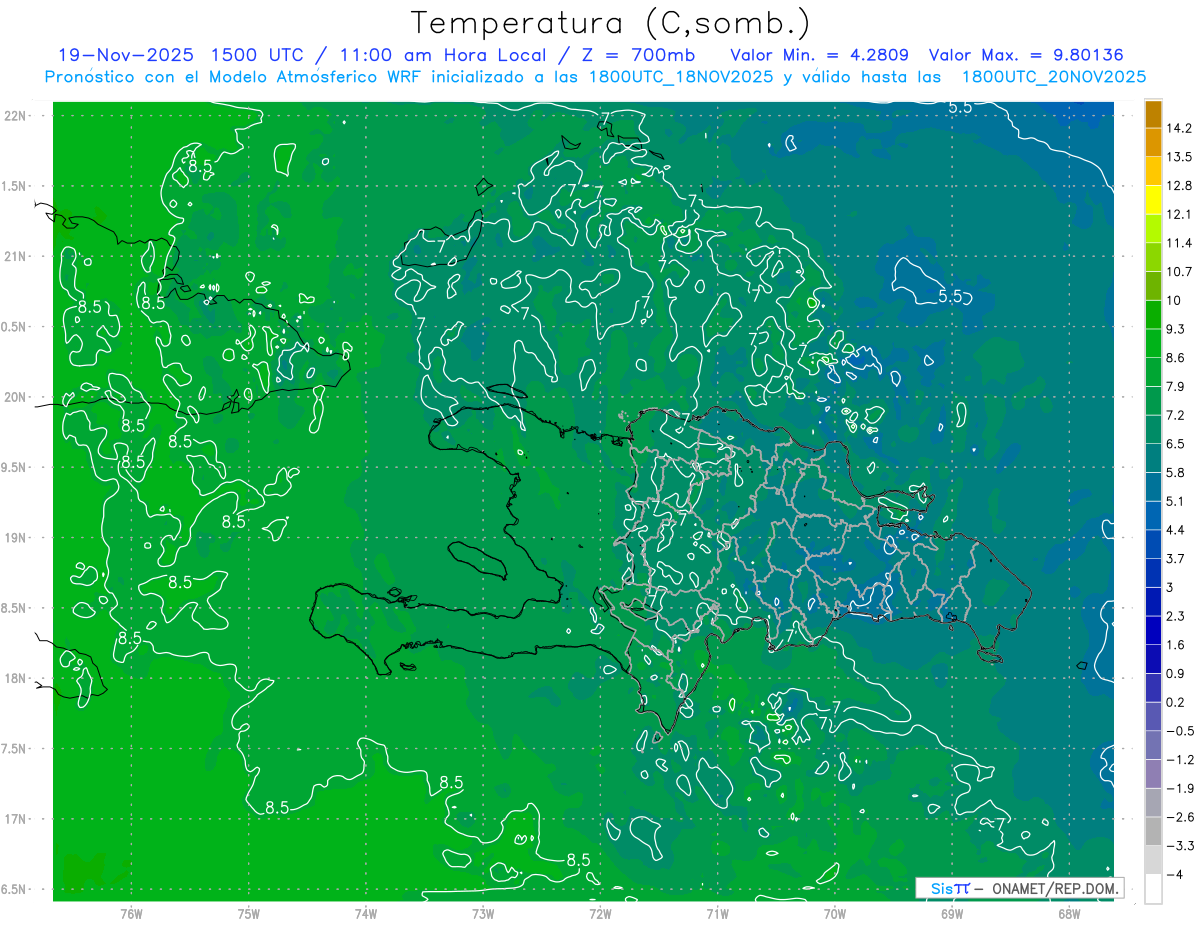The width and height of the screenshot is (1200, 927).
Task: Click the -0.5 colorbar value
Action: coord(1179,731)
